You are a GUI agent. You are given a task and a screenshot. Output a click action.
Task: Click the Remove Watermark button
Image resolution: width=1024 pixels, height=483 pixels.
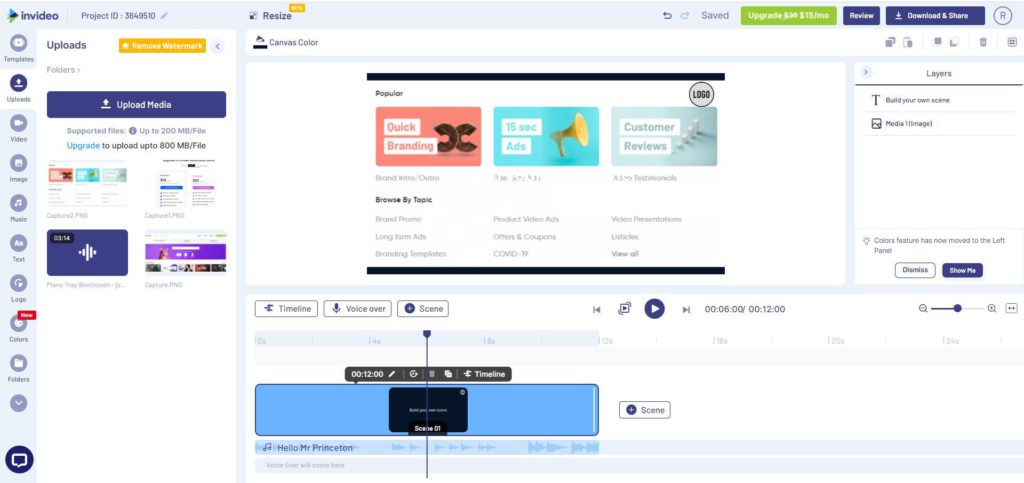(162, 46)
